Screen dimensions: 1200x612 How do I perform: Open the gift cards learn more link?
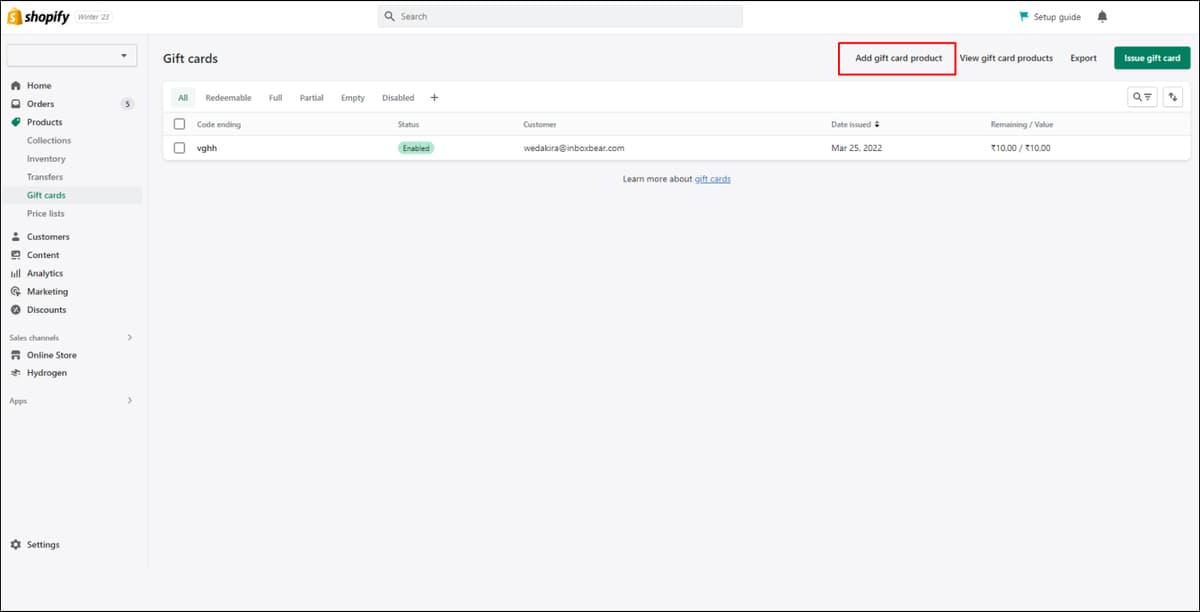click(713, 179)
